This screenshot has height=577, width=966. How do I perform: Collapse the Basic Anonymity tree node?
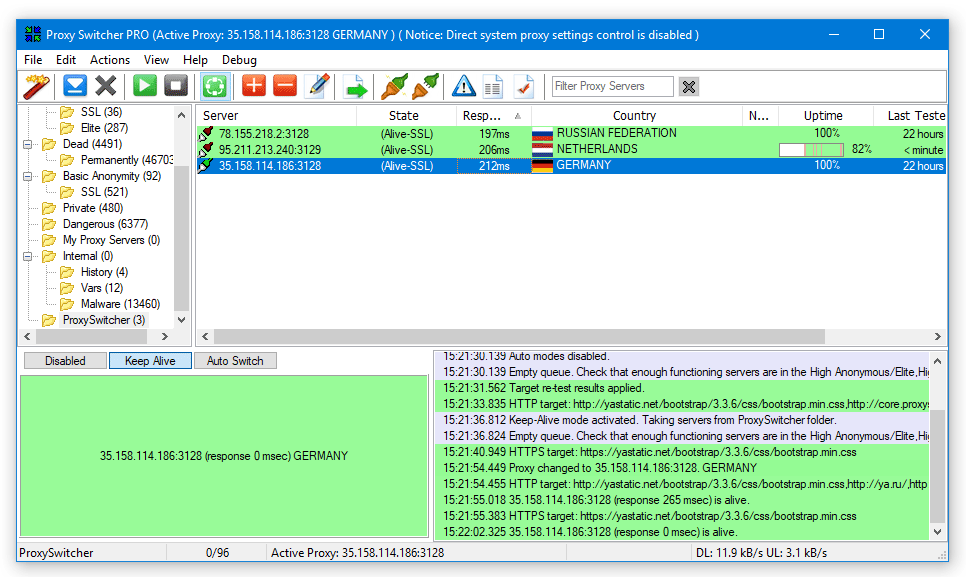[x=28, y=176]
